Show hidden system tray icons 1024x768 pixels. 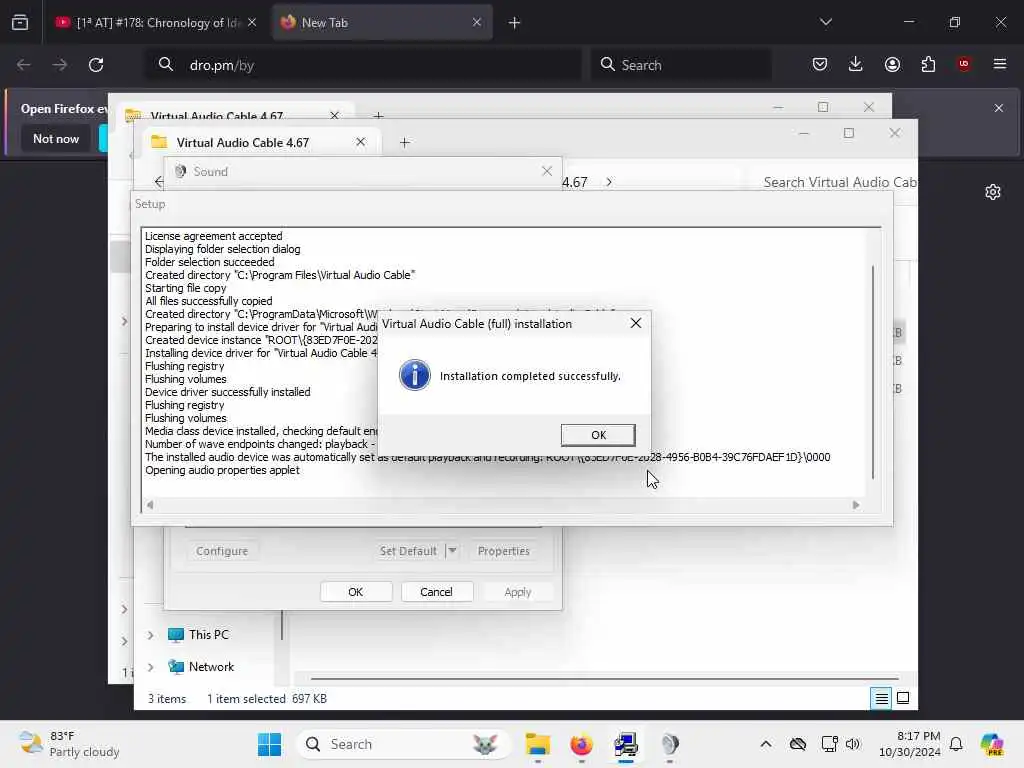point(766,744)
